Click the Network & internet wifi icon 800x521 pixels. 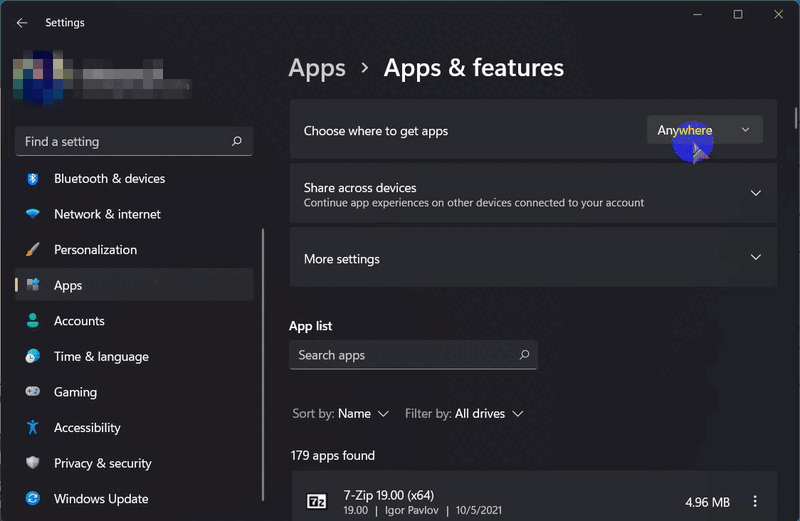(x=33, y=214)
